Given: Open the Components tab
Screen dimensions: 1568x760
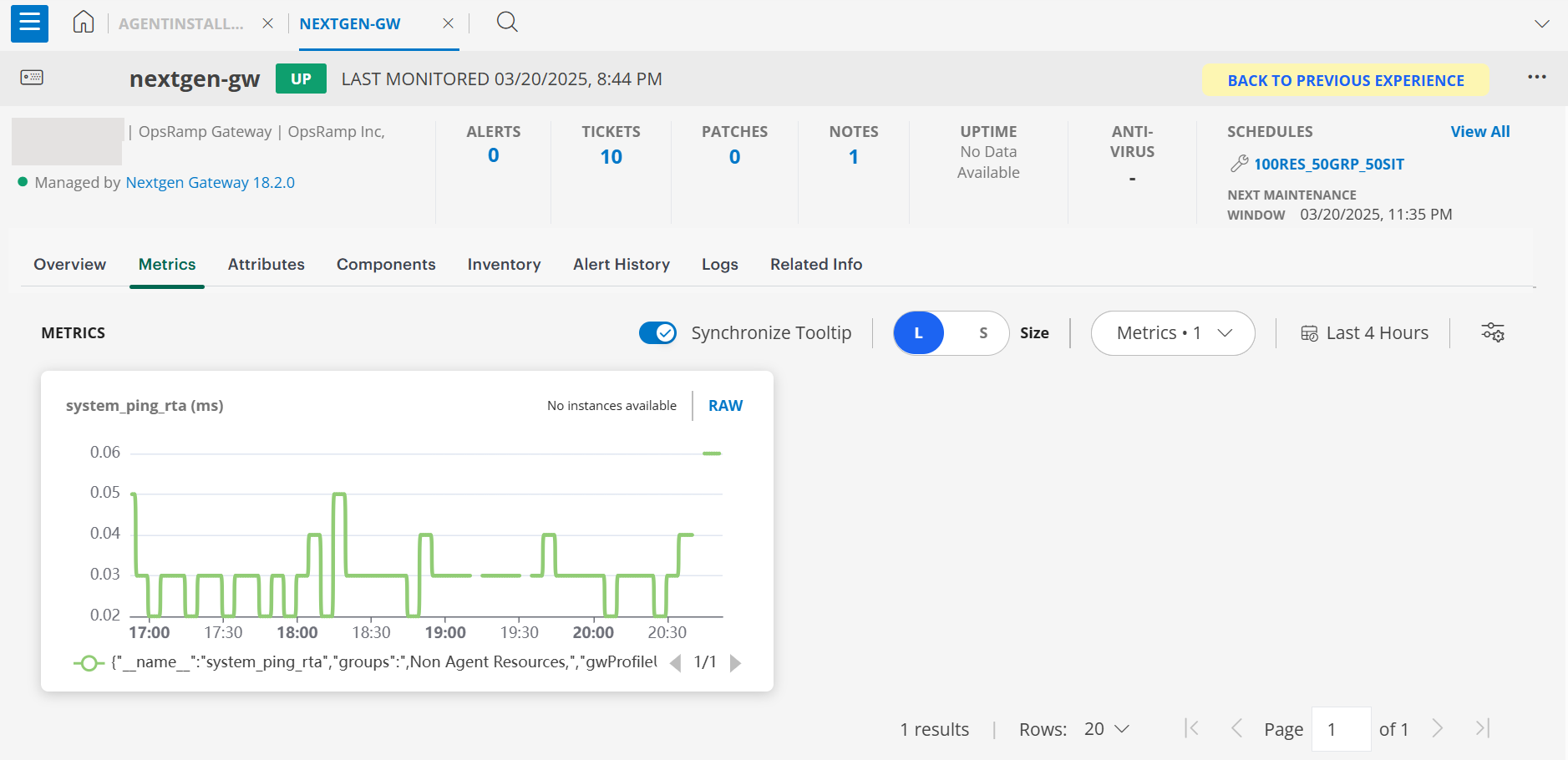Looking at the screenshot, I should pos(386,264).
